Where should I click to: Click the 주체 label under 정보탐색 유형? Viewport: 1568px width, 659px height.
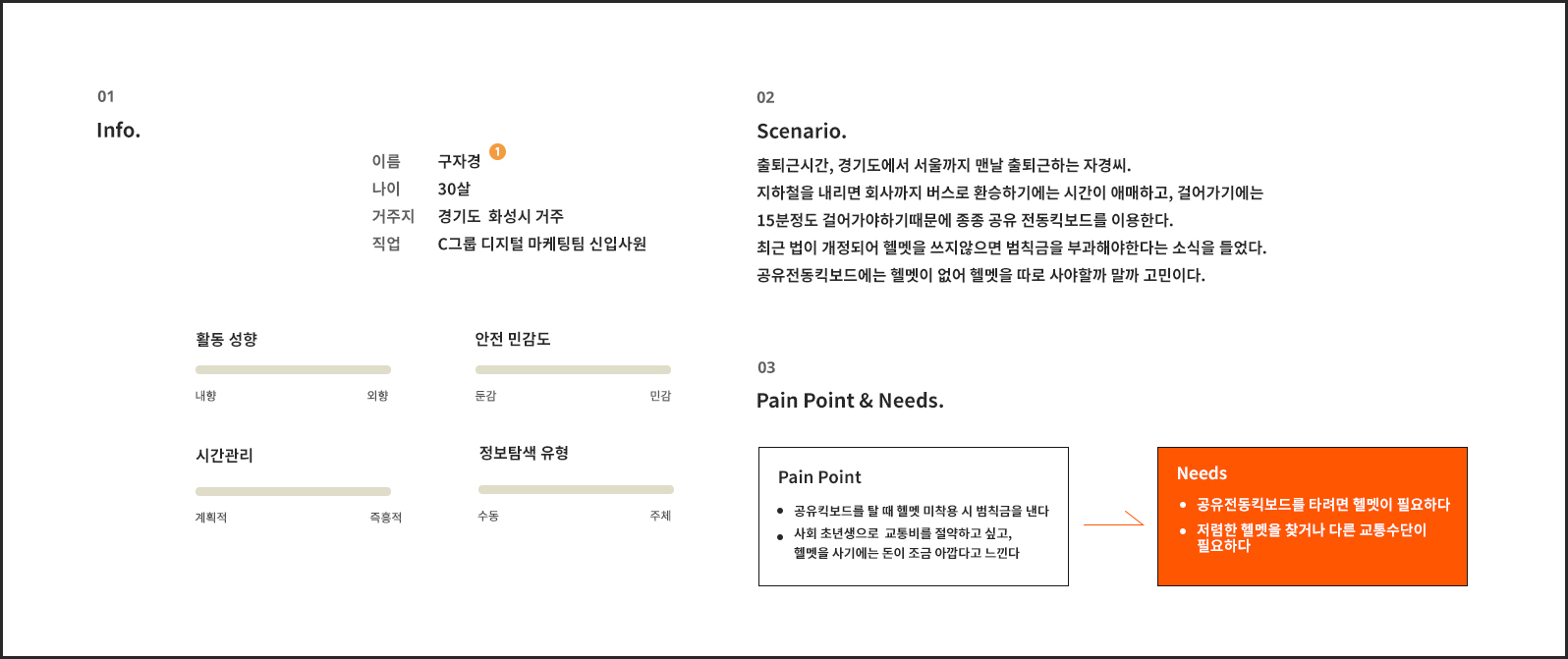[660, 516]
